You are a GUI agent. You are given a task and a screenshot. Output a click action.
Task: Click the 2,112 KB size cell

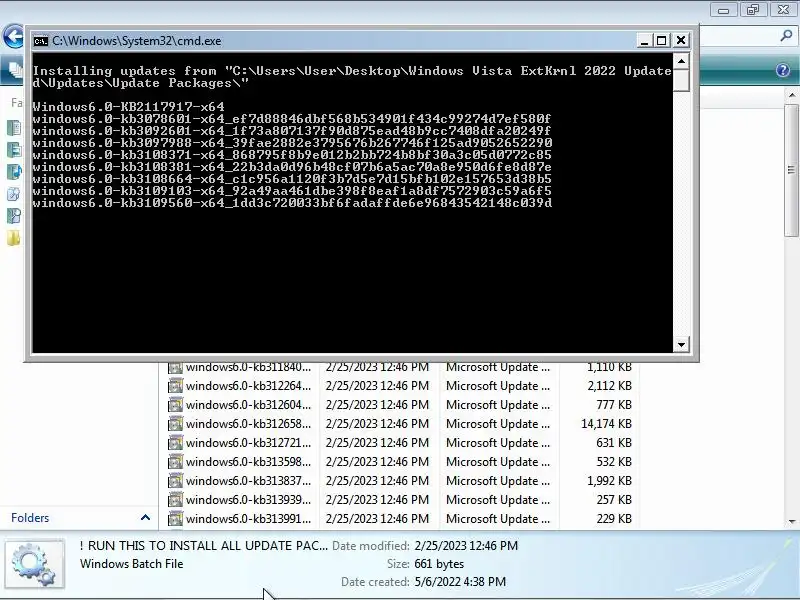coord(609,386)
